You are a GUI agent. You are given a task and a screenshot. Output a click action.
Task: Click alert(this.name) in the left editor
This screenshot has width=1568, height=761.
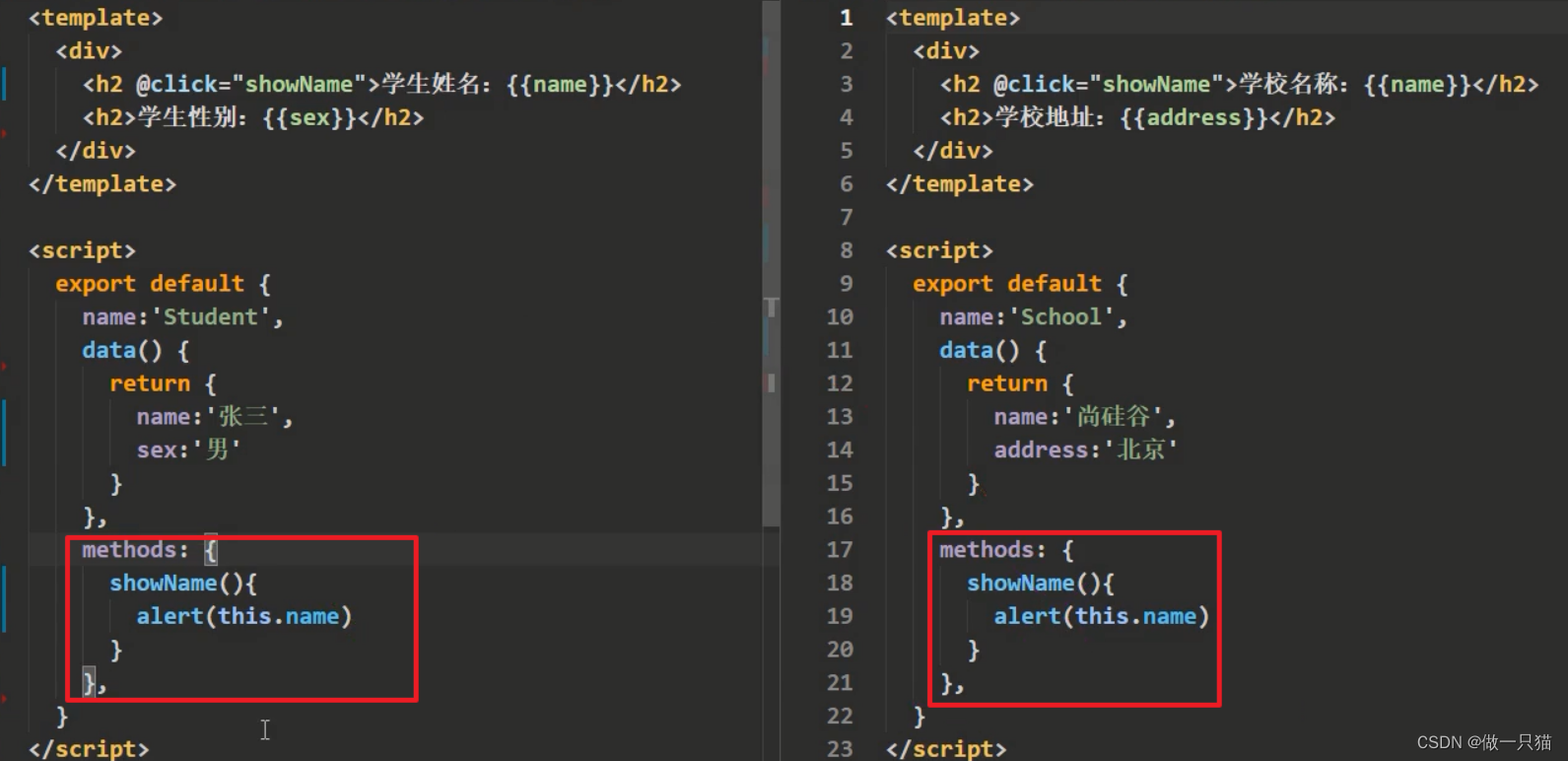tap(244, 617)
